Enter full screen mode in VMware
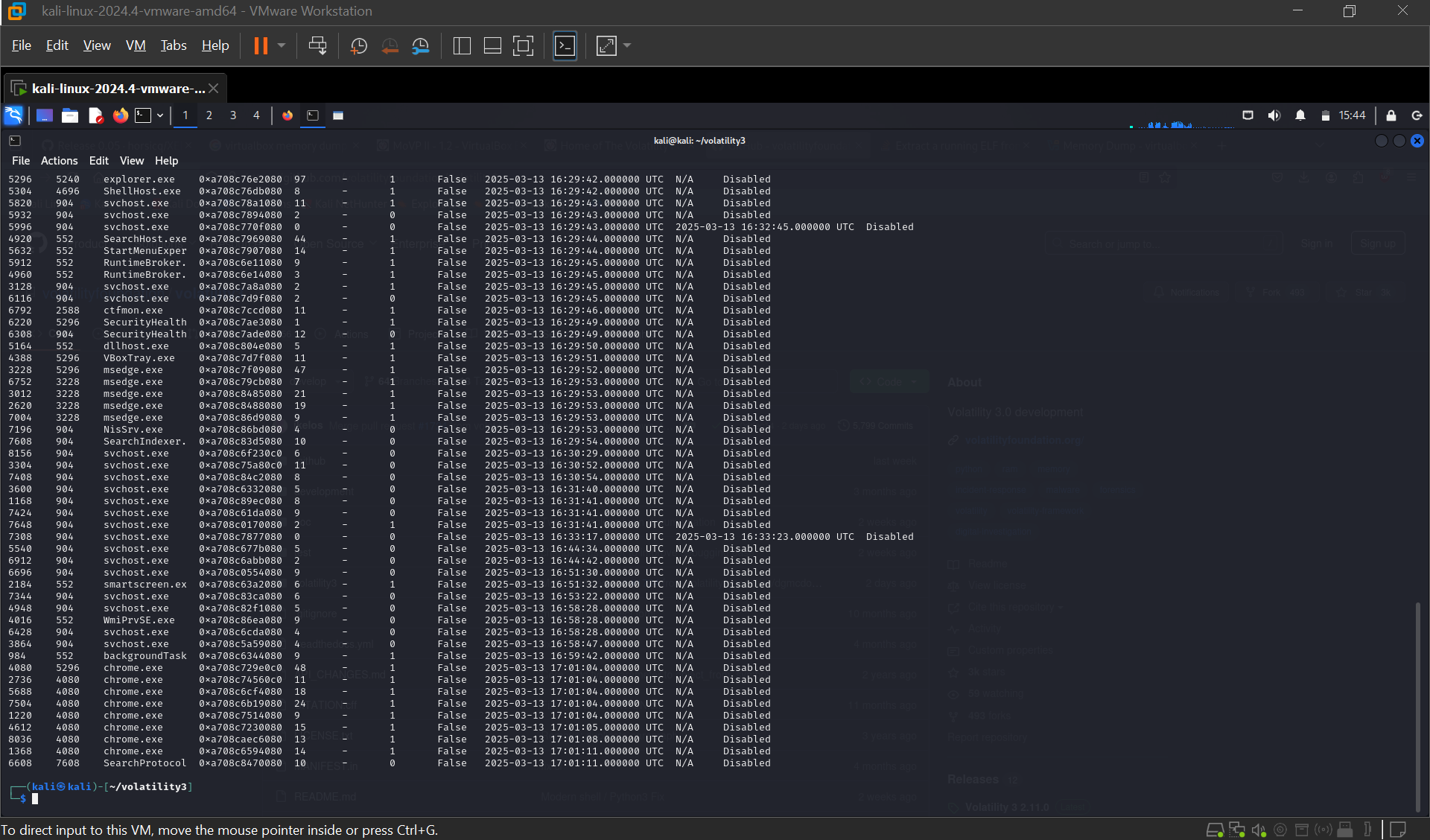The image size is (1430, 840). (524, 46)
